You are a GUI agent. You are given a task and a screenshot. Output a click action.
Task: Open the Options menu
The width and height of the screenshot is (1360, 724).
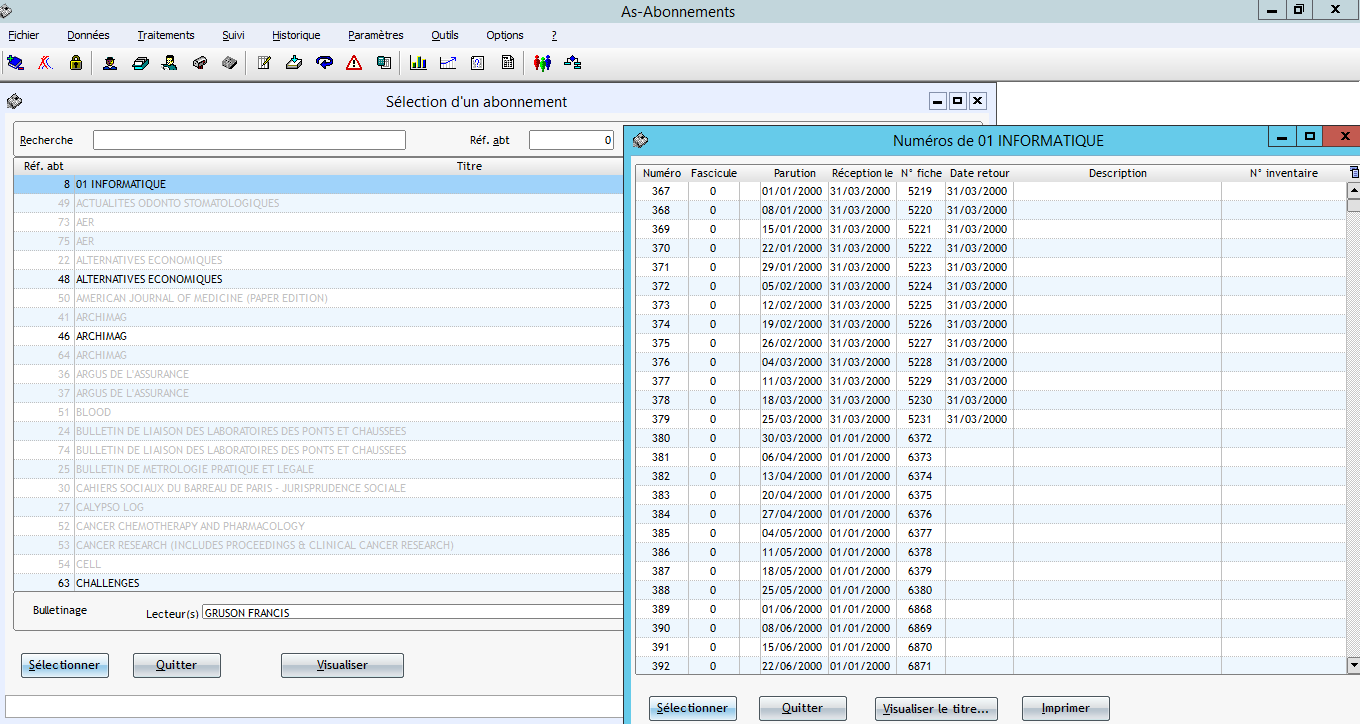click(505, 35)
